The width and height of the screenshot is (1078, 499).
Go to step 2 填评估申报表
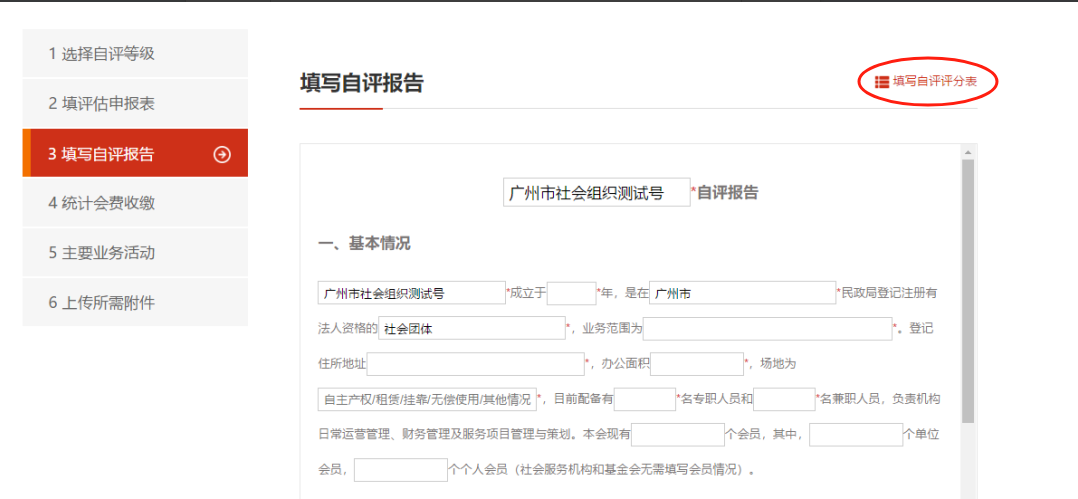pyautogui.click(x=135, y=104)
